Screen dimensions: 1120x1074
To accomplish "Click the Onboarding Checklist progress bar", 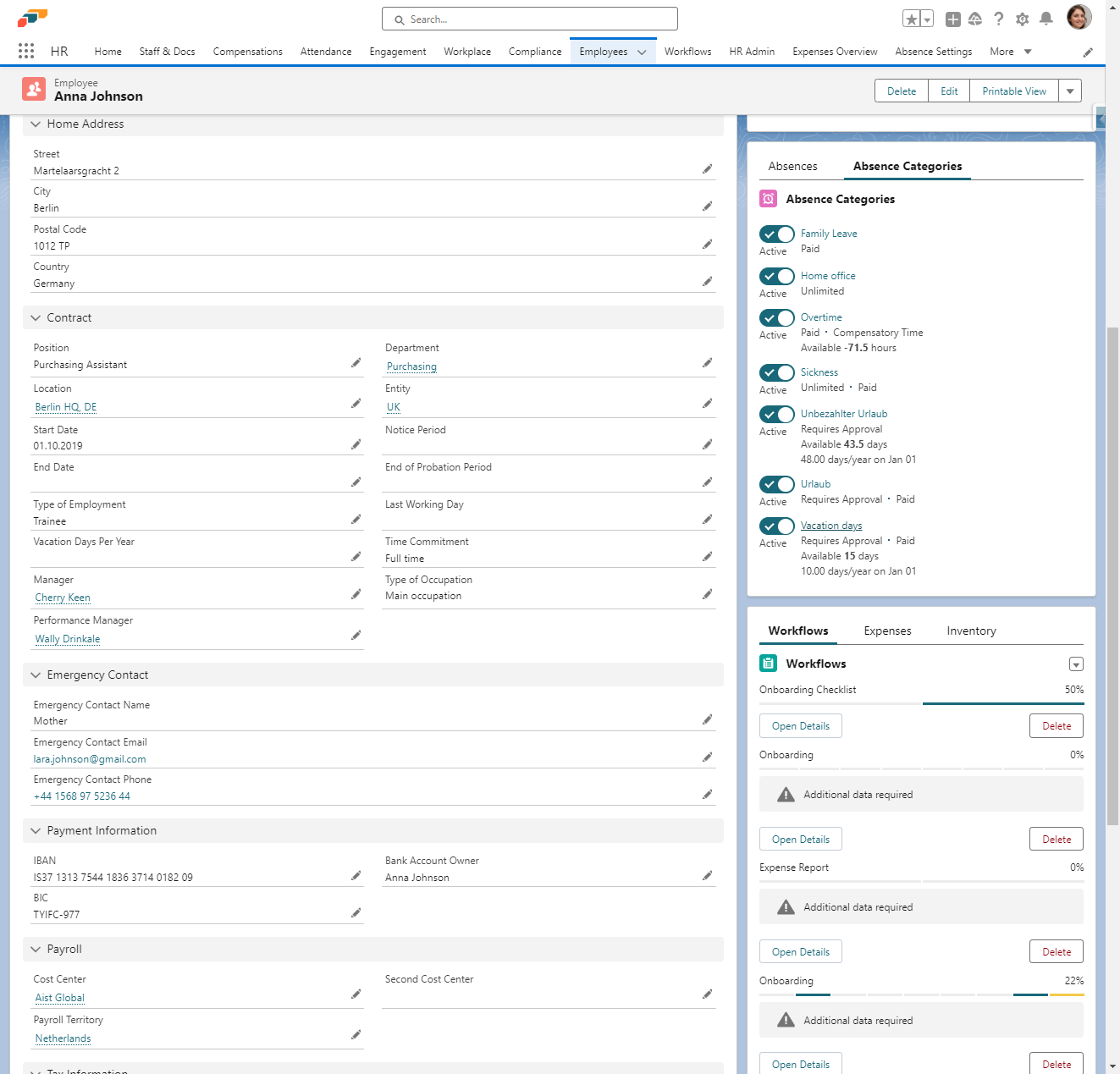I will pyautogui.click(x=921, y=703).
